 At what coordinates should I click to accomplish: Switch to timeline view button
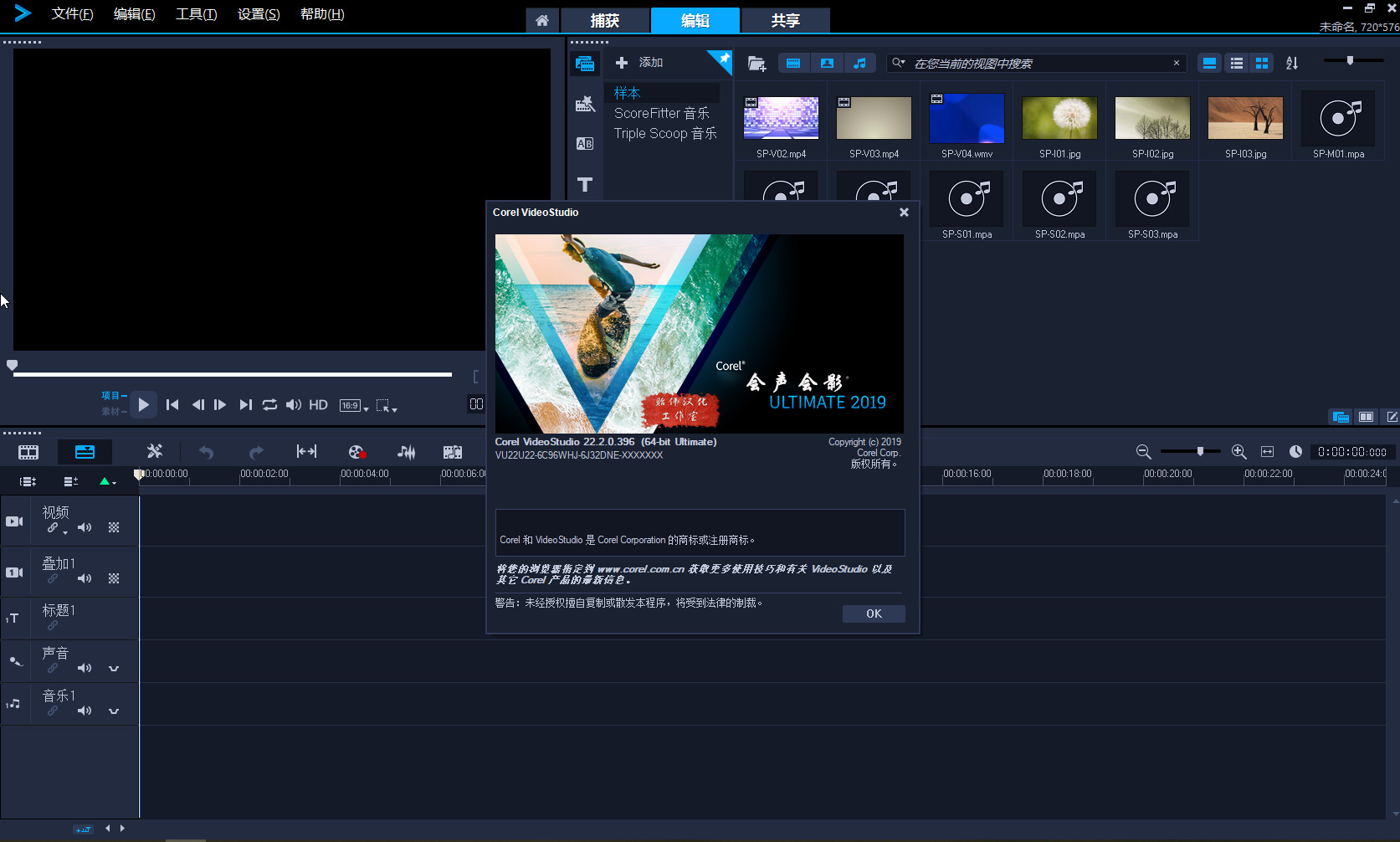(85, 452)
